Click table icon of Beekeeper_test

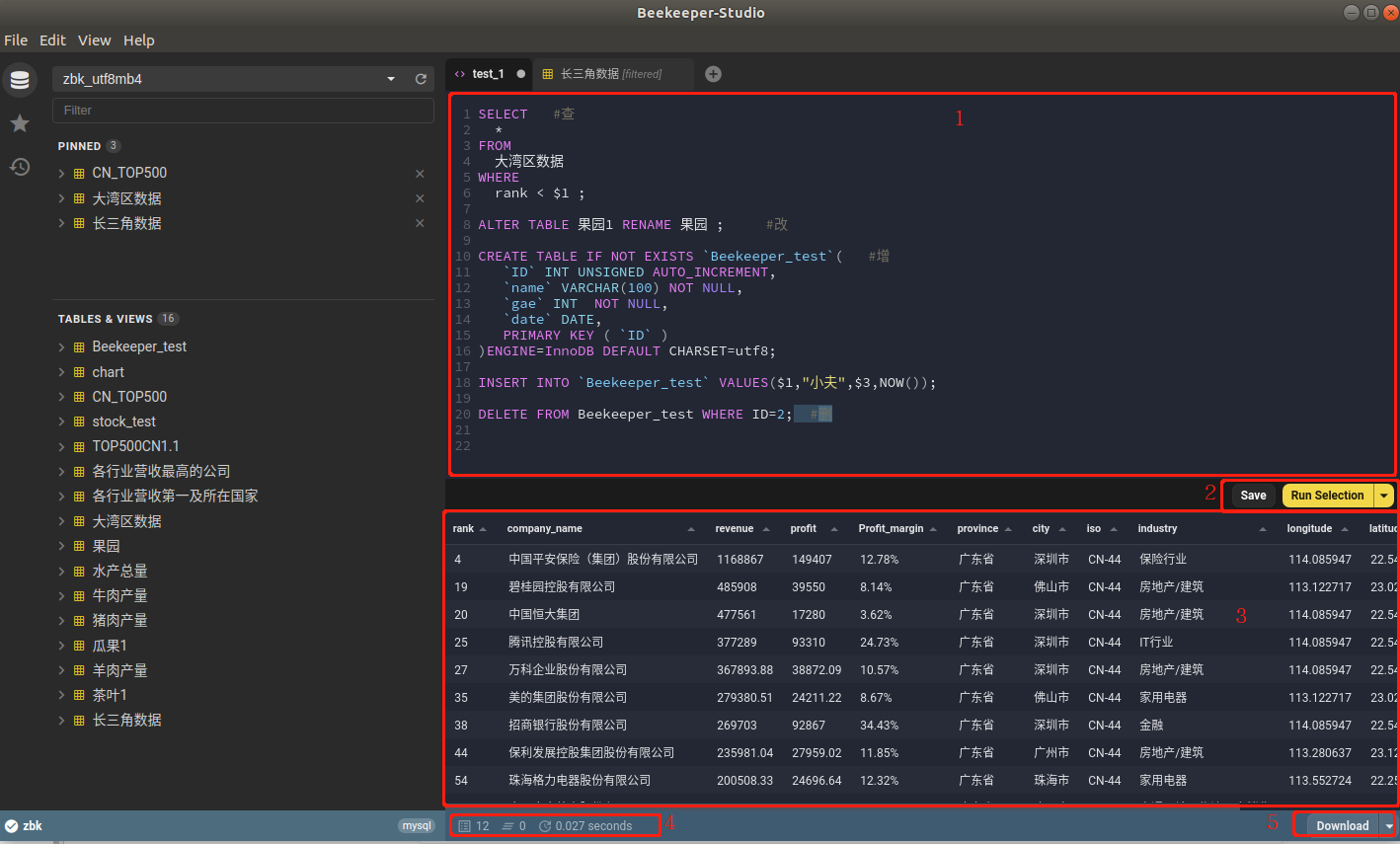[79, 347]
